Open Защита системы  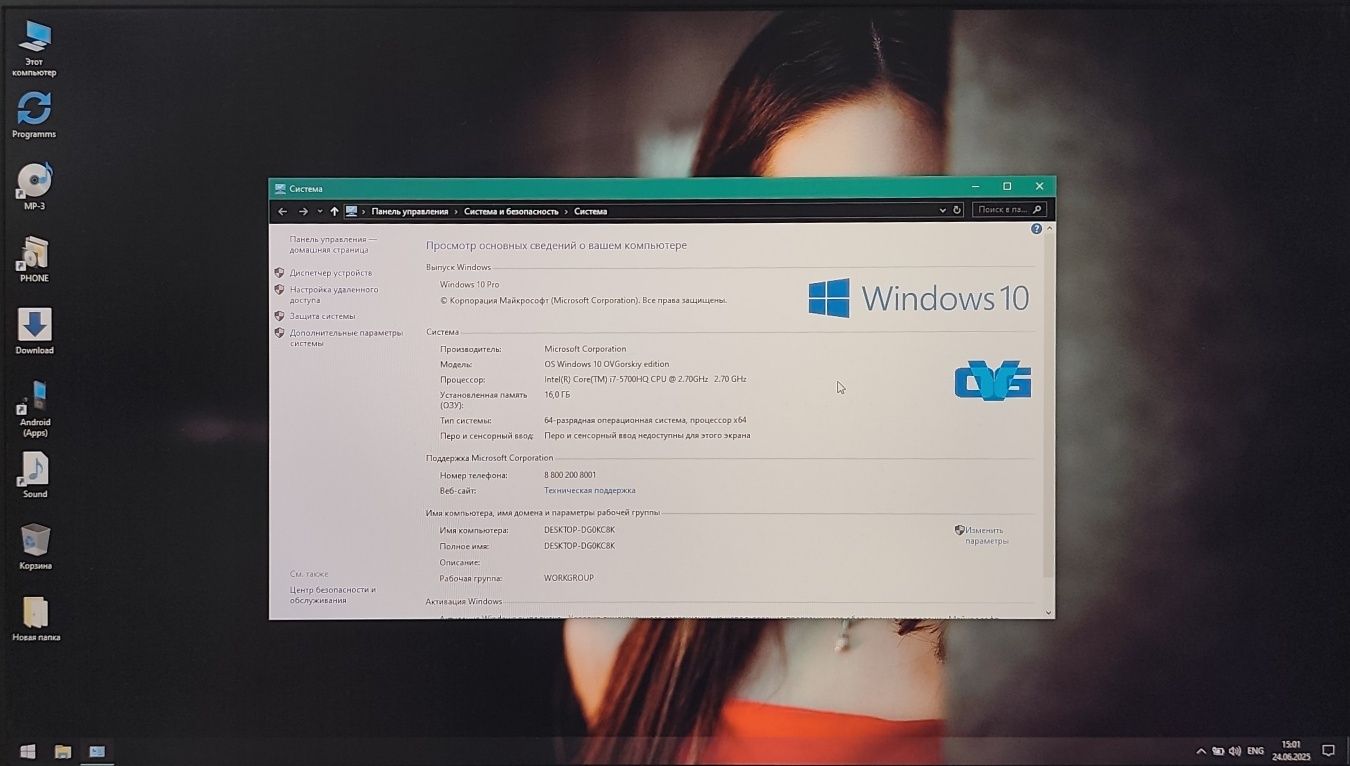pyautogui.click(x=322, y=316)
